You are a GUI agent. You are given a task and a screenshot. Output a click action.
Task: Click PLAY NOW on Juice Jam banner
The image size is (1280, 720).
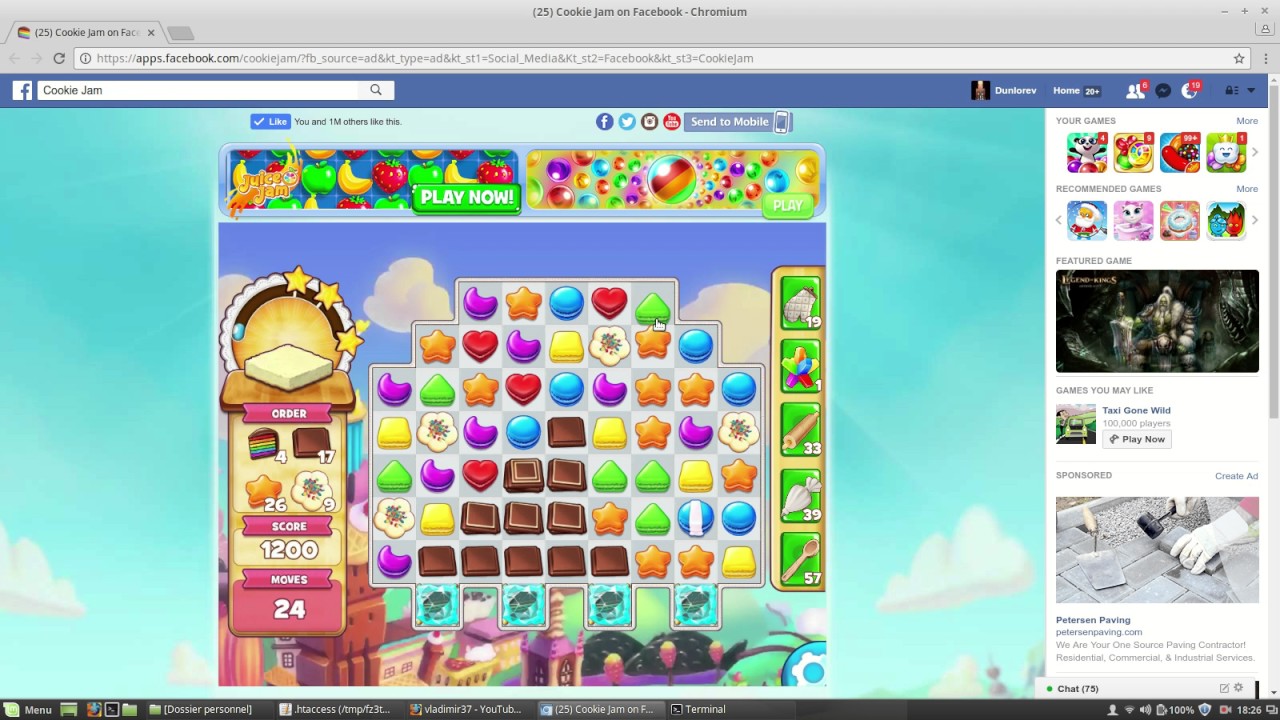pos(467,197)
